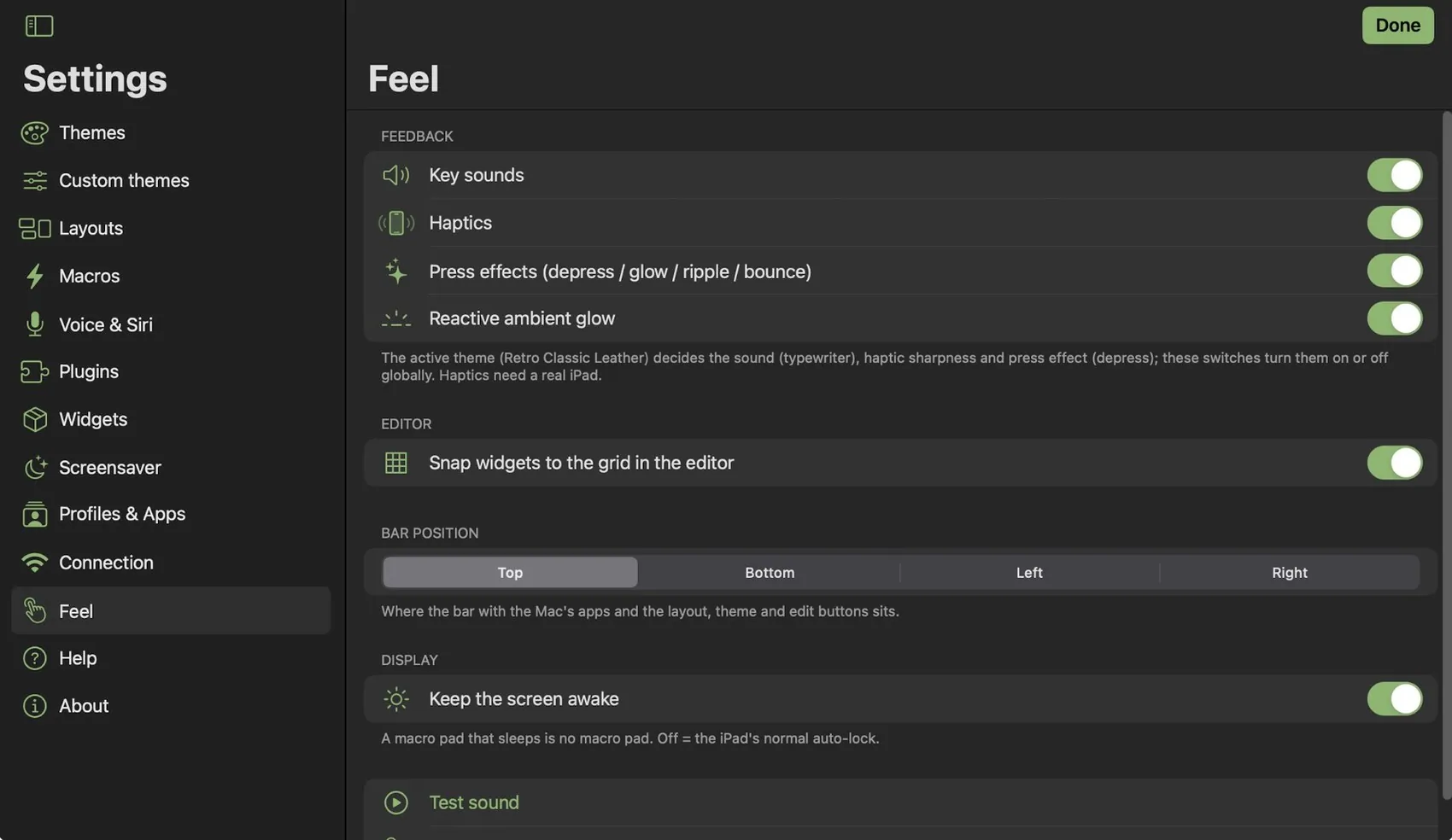Show the About page
The height and width of the screenshot is (840, 1452).
point(171,706)
